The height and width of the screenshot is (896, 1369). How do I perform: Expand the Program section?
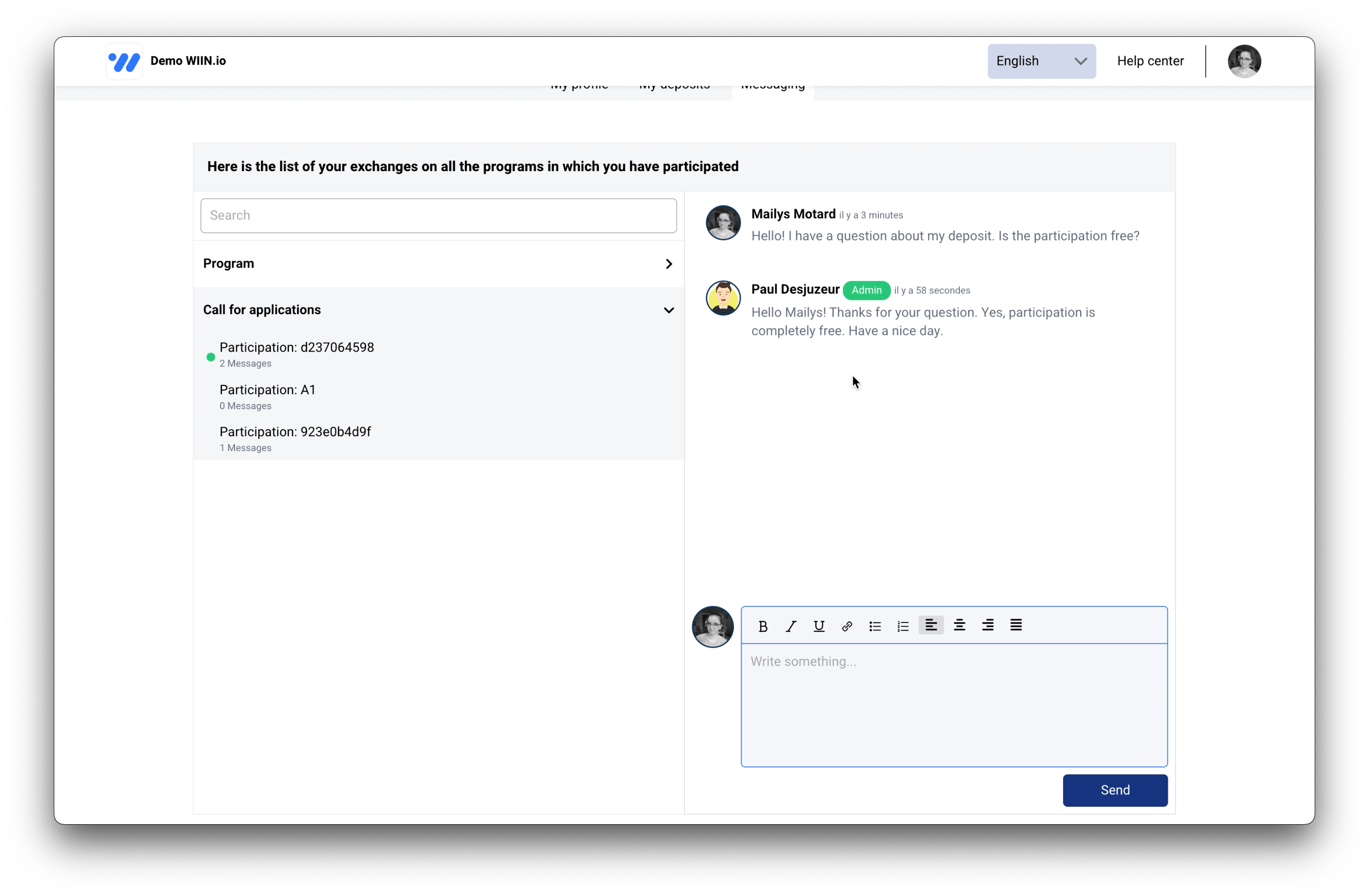point(438,264)
